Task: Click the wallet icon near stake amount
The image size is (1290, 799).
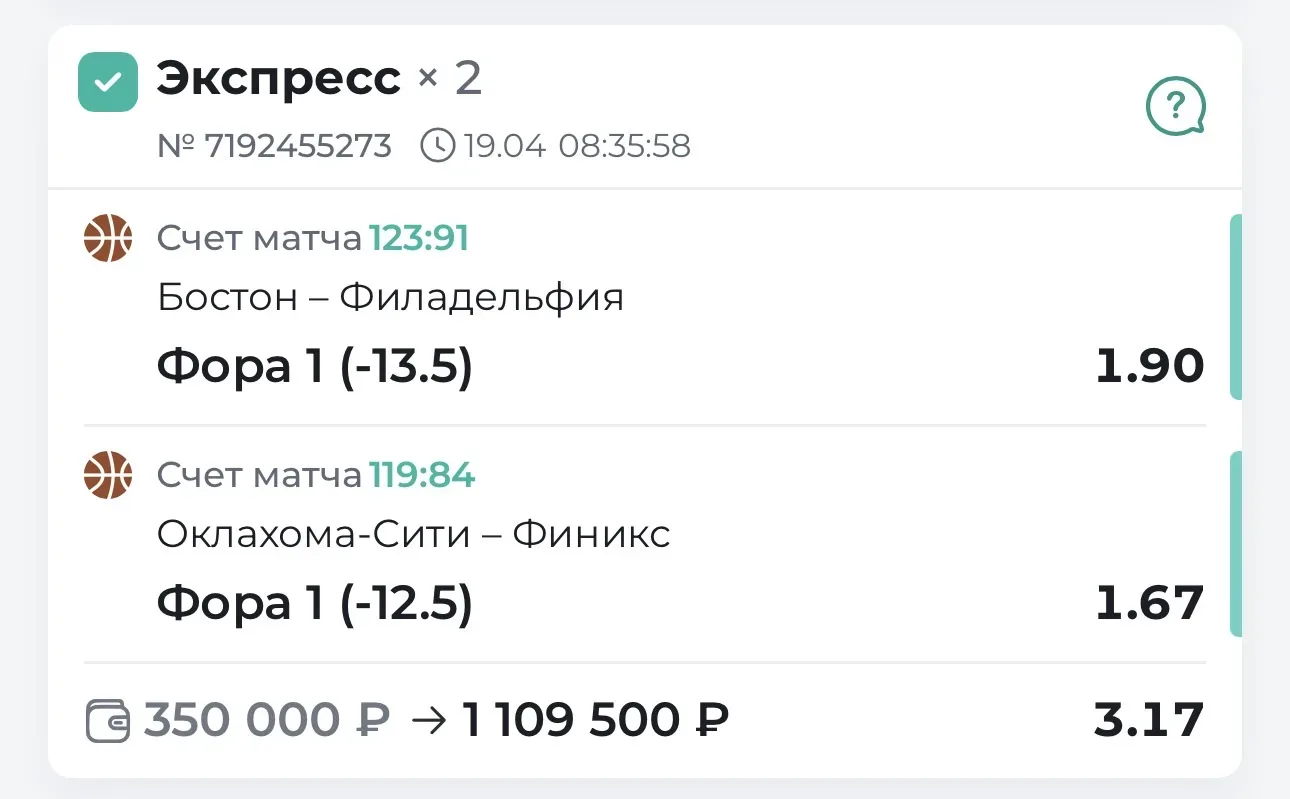Action: [x=108, y=721]
